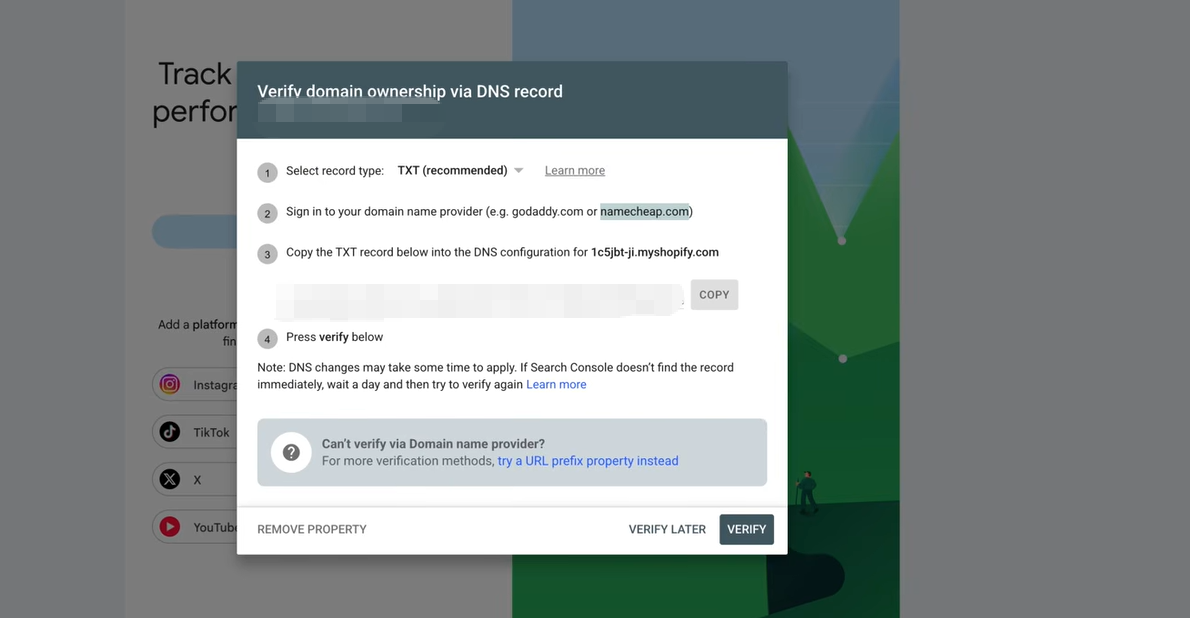Click the YouTube icon in background page
1190x618 pixels.
(x=170, y=527)
